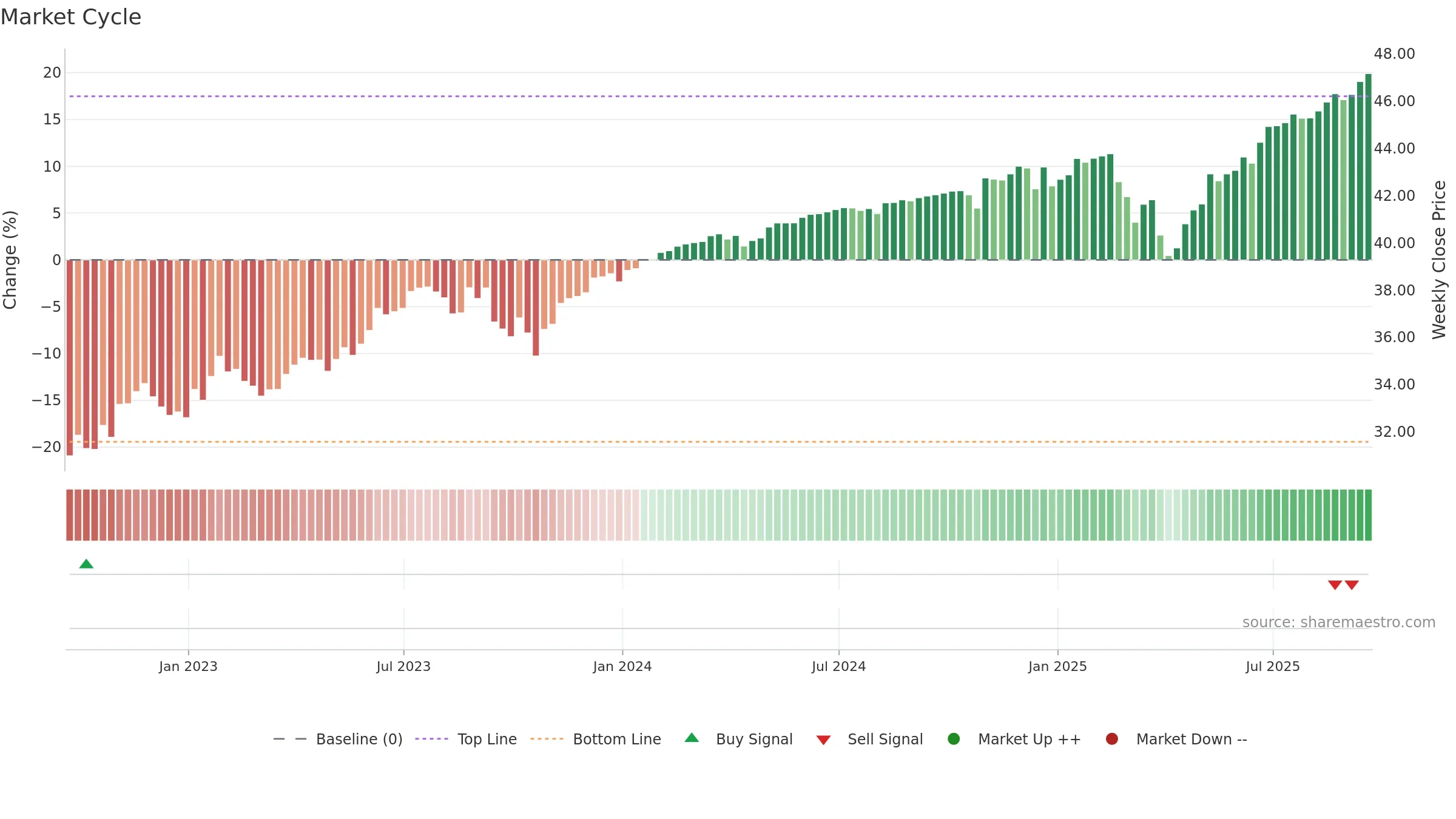Click the Weekly Close Price axis title
Image resolution: width=1456 pixels, height=819 pixels.
coord(1439,260)
